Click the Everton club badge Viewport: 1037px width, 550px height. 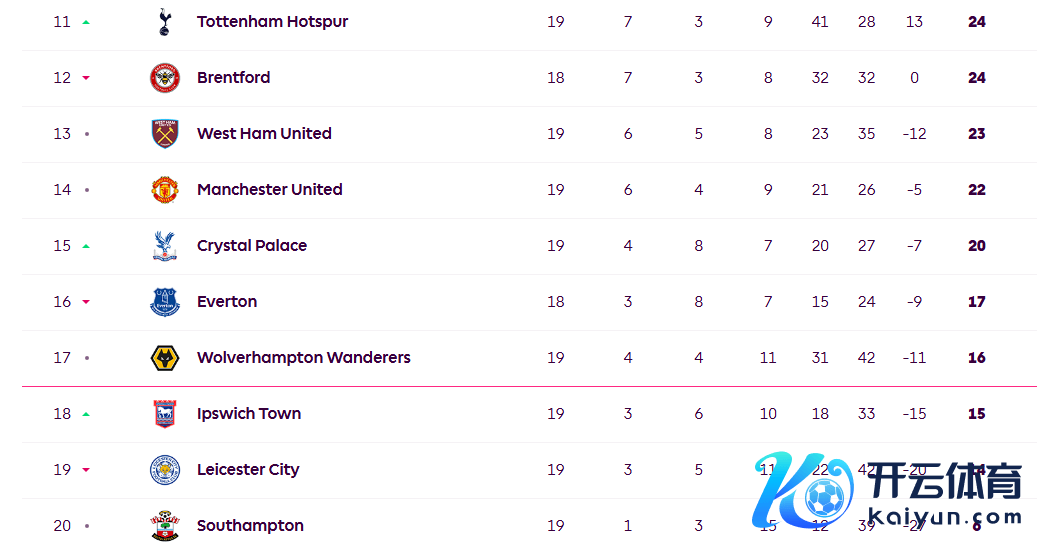(165, 302)
